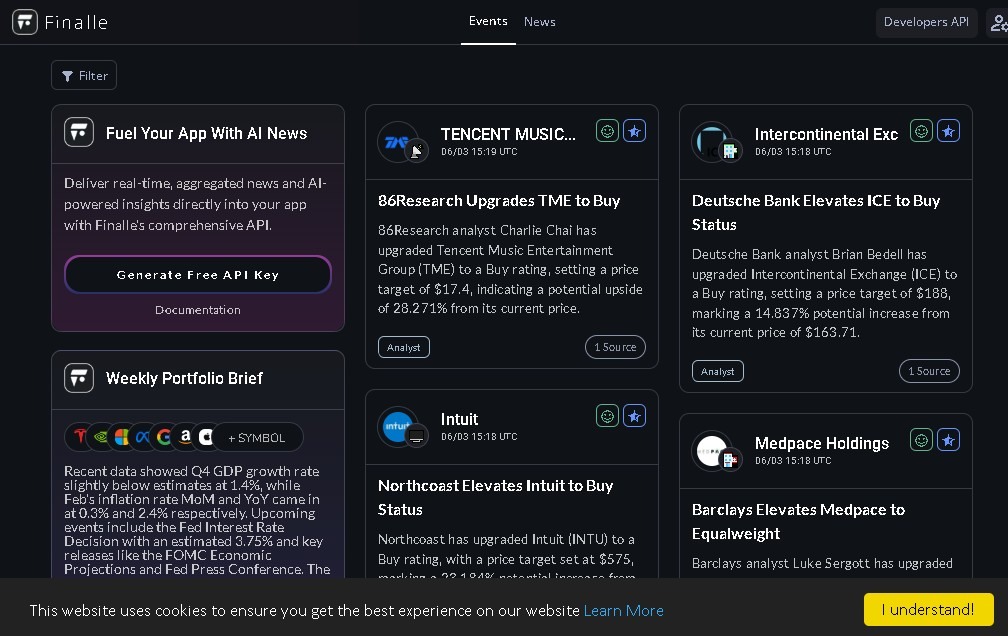Click Finalle icon beside Weekly Portfolio Brief
1008x636 pixels.
[79, 378]
